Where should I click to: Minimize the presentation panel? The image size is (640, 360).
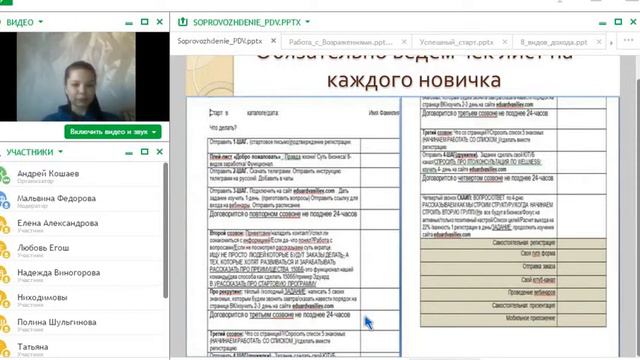[602, 23]
